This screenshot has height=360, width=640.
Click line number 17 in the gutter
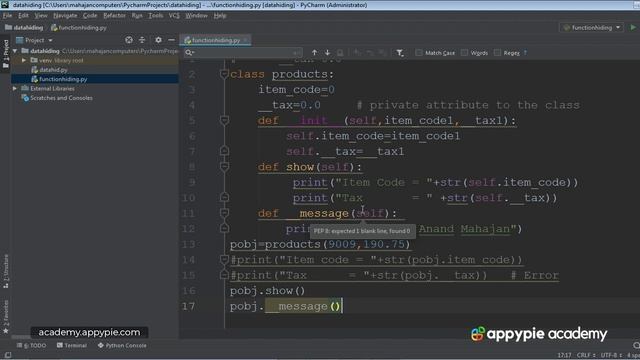pyautogui.click(x=188, y=306)
